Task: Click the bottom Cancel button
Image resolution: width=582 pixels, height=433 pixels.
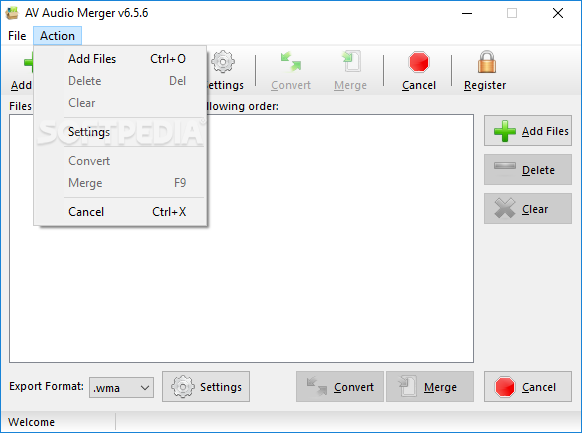Action: [x=528, y=387]
